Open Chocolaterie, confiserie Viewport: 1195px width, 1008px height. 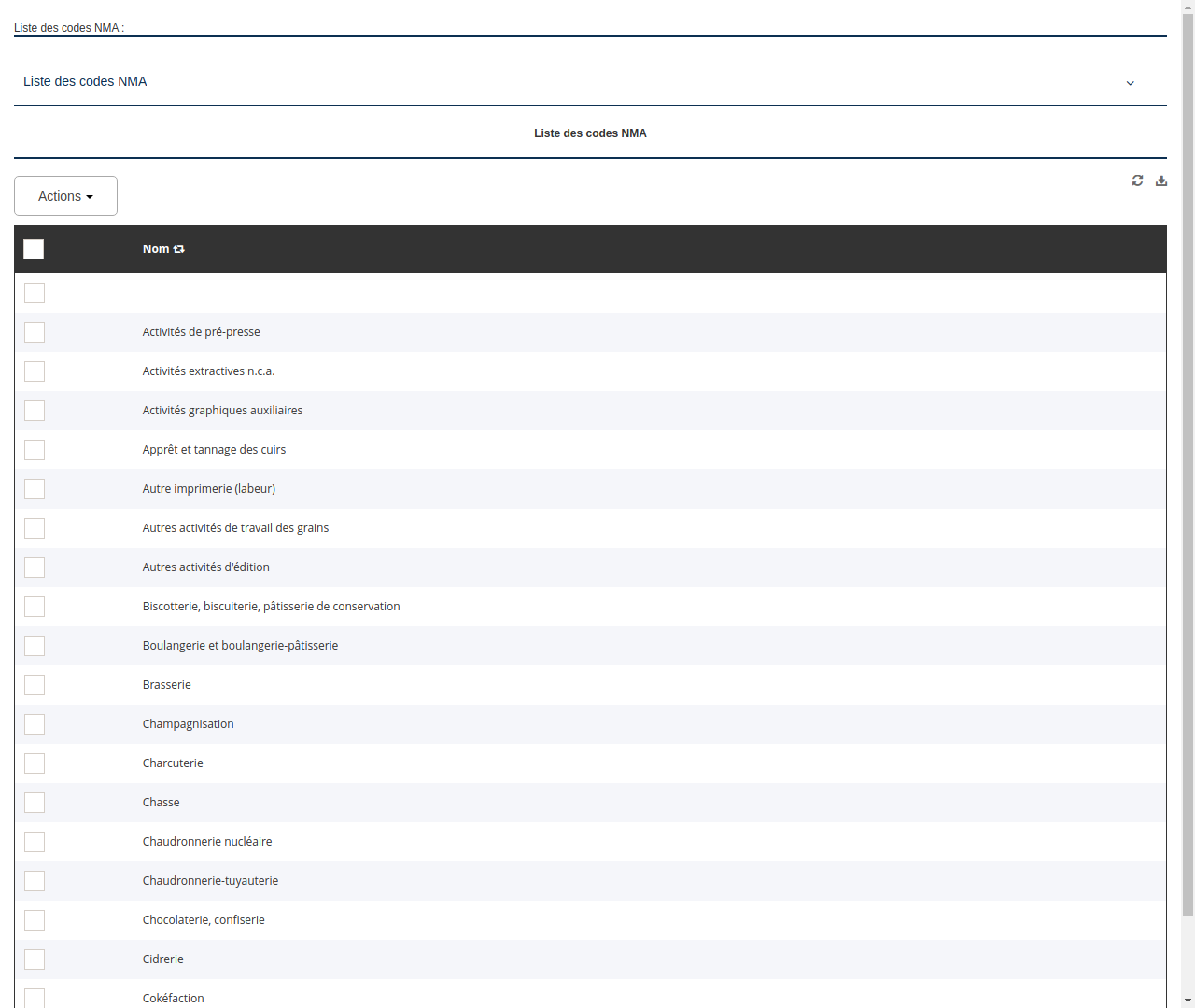204,919
